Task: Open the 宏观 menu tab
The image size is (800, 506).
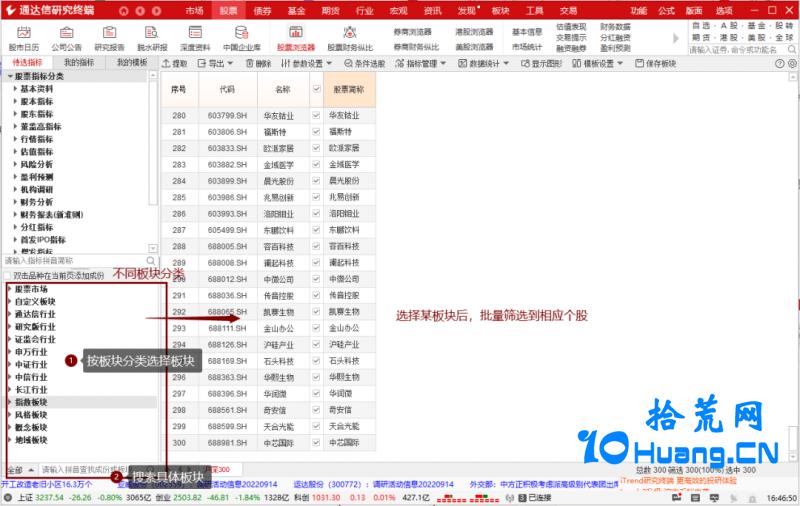Action: (x=398, y=11)
